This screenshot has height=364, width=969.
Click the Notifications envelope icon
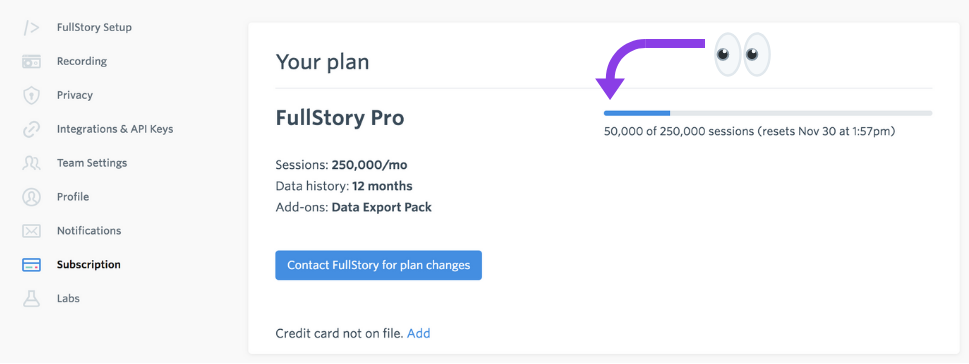point(31,231)
